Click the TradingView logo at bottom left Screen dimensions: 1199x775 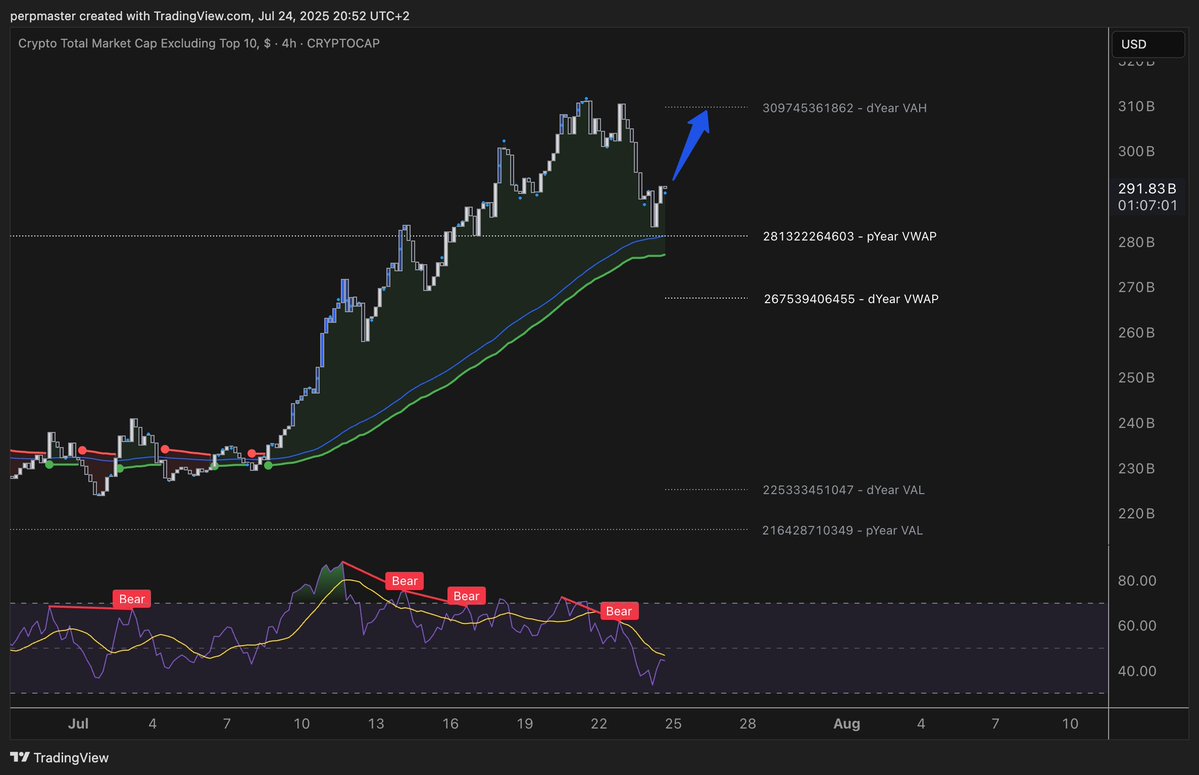click(60, 757)
